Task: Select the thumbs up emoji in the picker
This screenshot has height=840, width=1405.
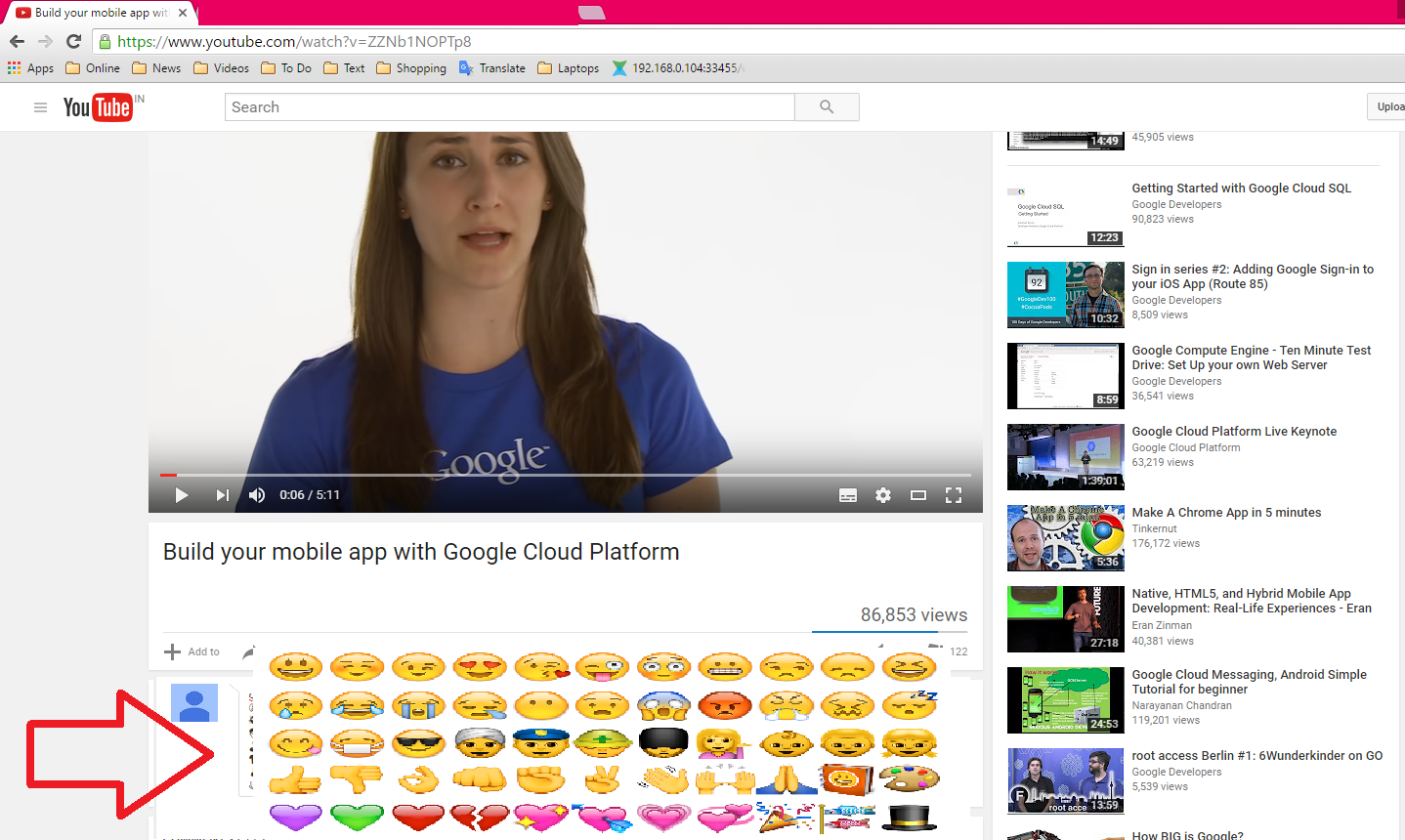Action: (295, 779)
